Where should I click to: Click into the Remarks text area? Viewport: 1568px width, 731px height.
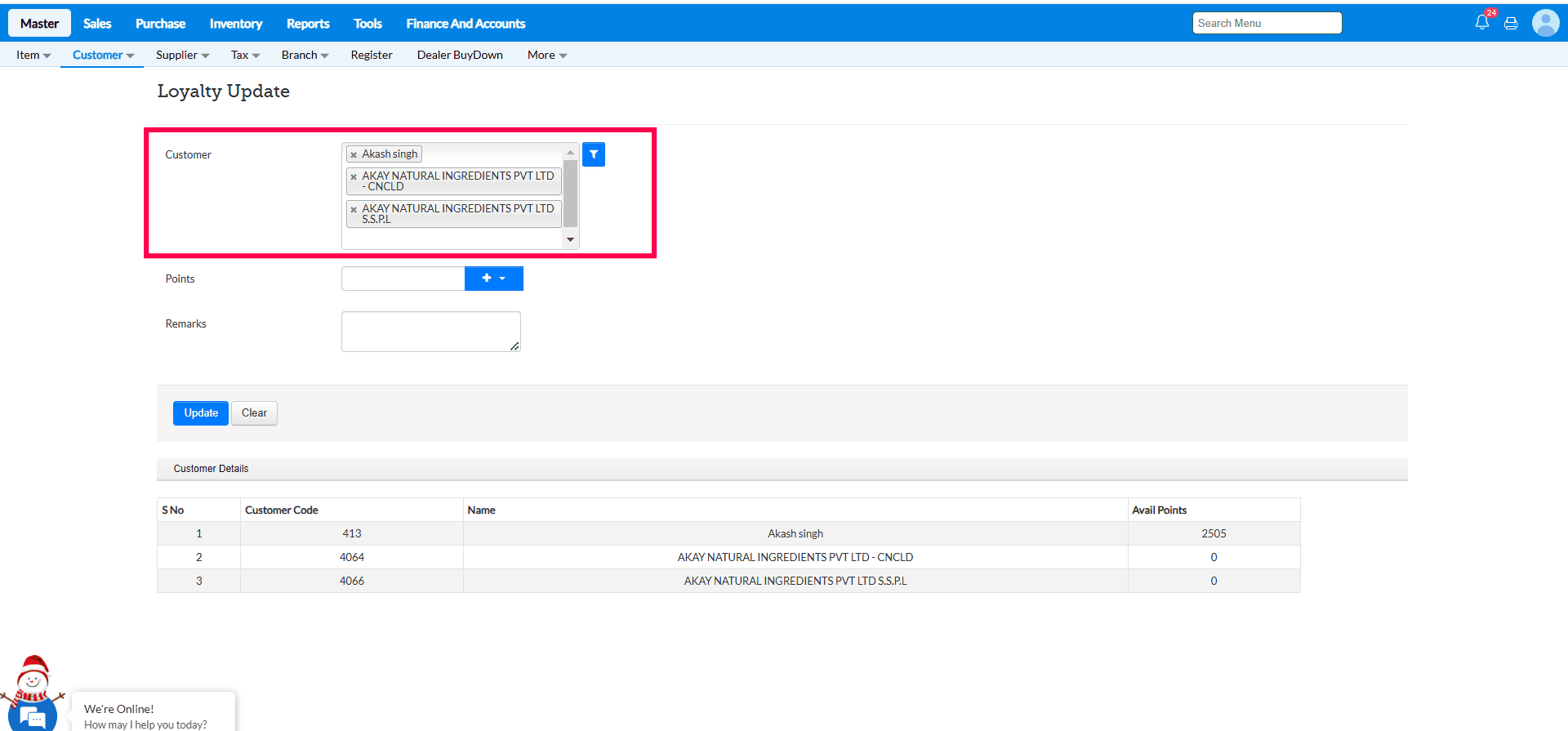point(431,332)
